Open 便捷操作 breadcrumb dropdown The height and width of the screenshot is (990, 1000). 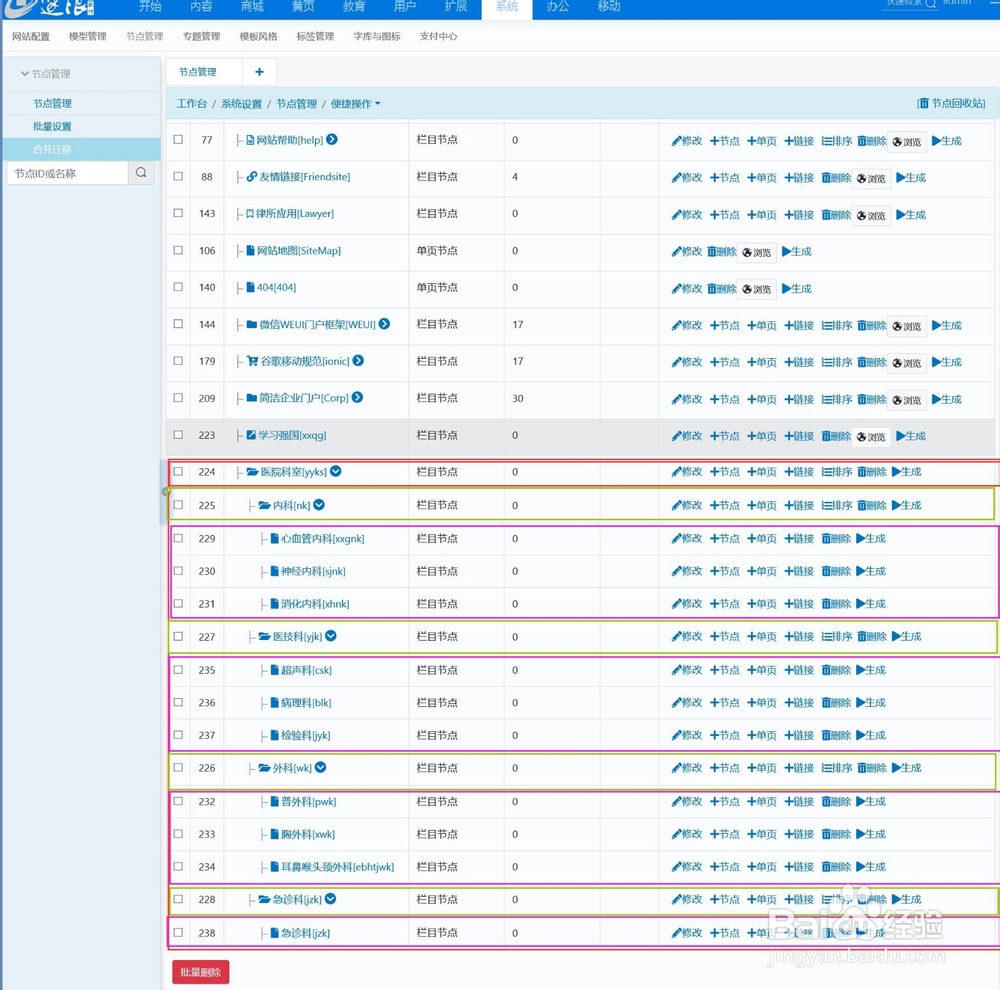click(355, 103)
